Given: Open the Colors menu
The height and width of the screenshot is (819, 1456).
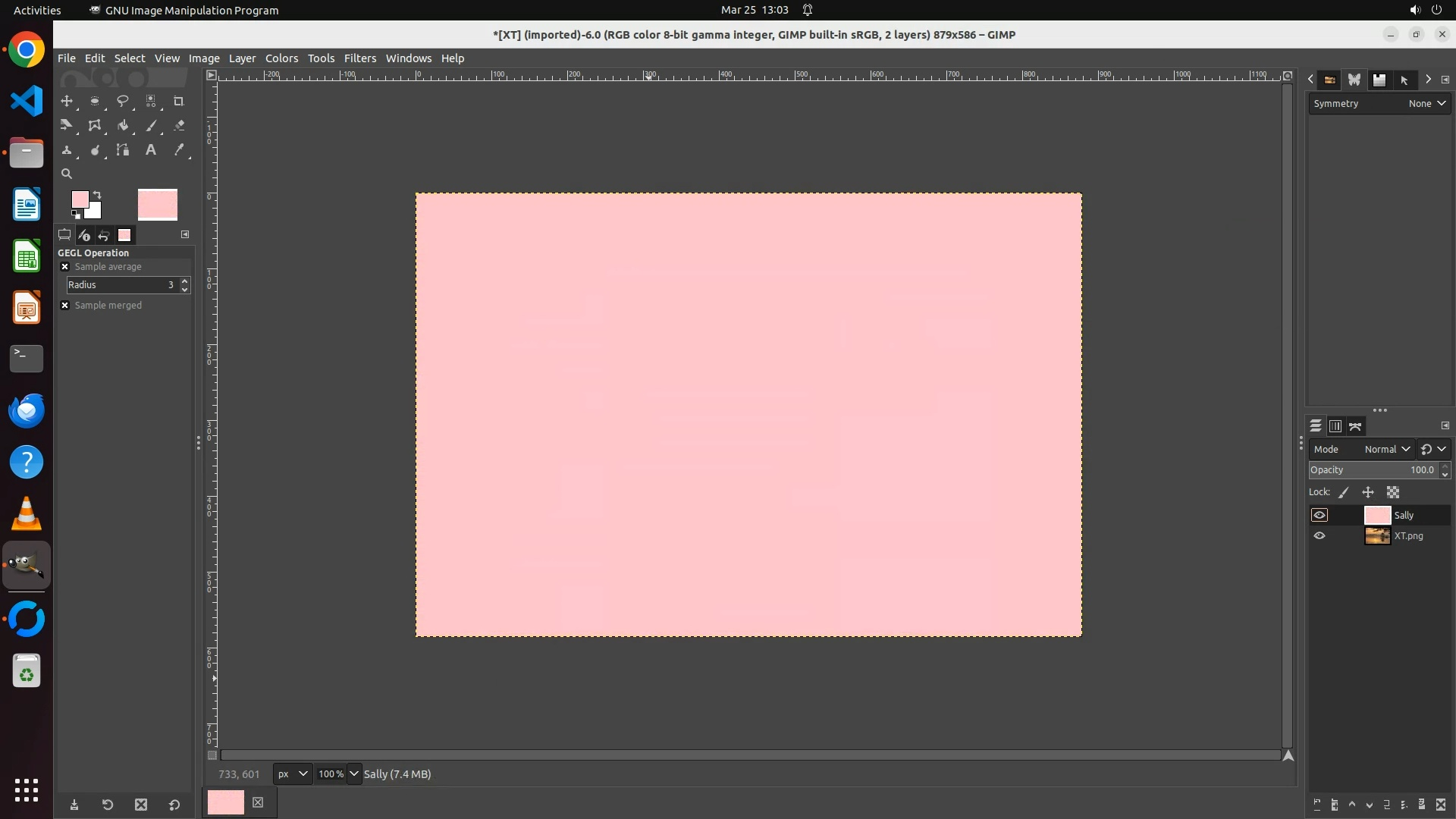Looking at the screenshot, I should (281, 58).
